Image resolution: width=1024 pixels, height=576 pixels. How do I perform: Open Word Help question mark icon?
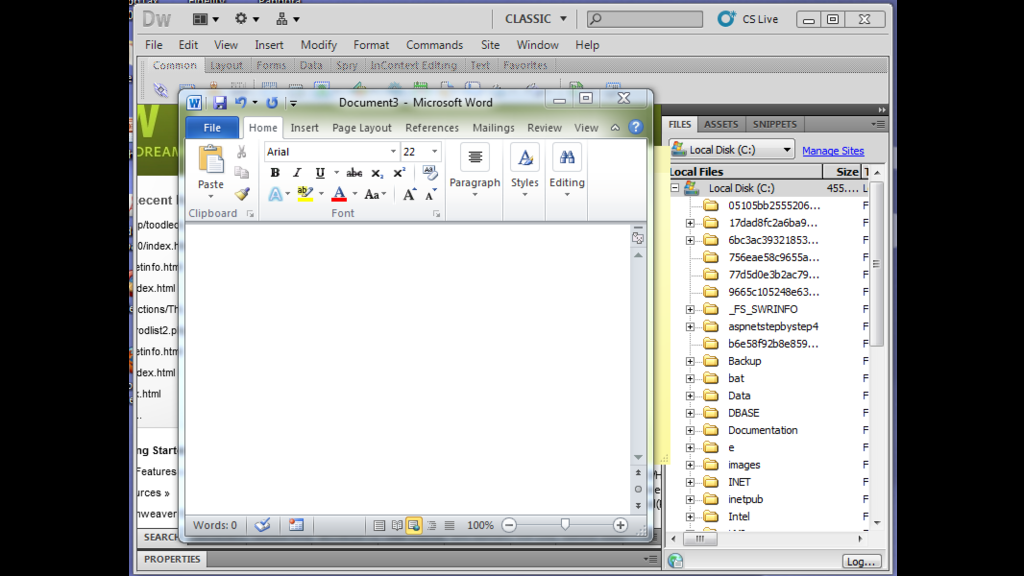[x=635, y=127]
